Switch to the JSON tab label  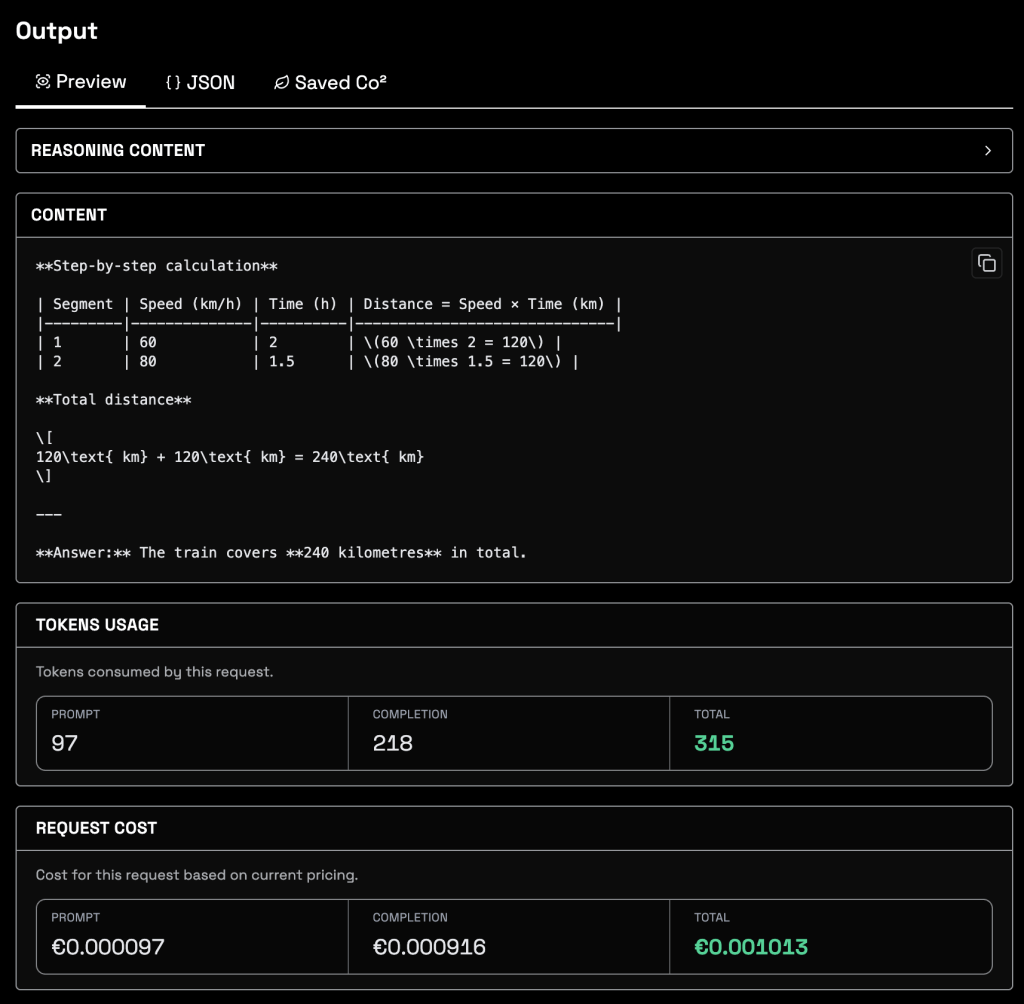coord(211,83)
